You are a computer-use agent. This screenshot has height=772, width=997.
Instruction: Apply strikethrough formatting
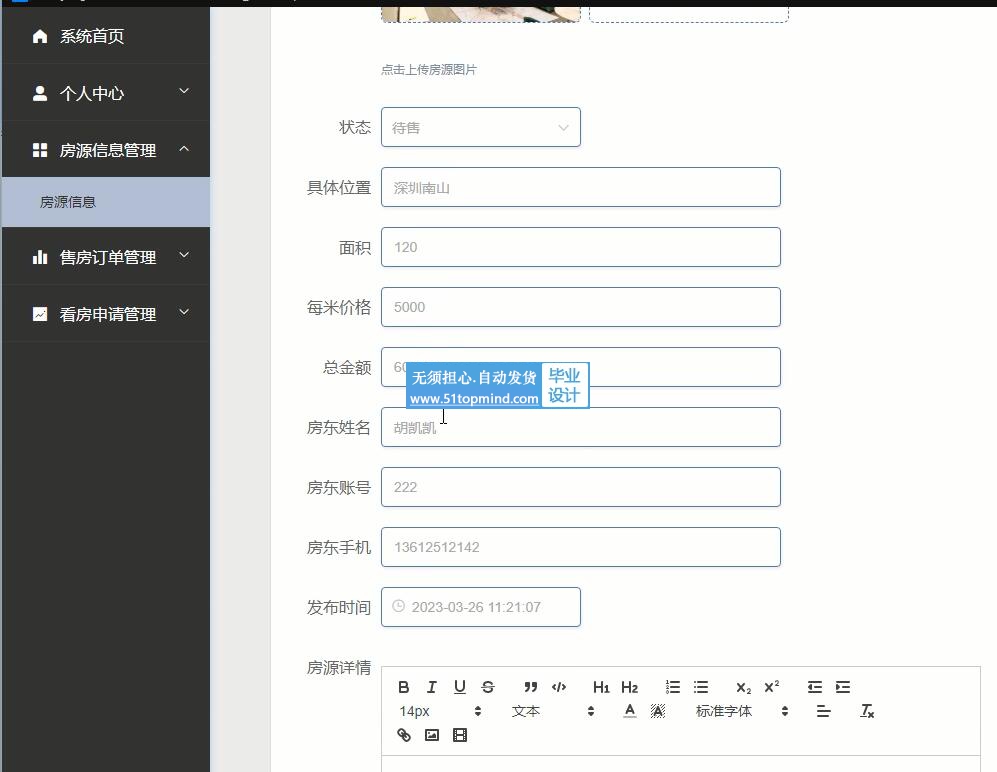tap(488, 687)
